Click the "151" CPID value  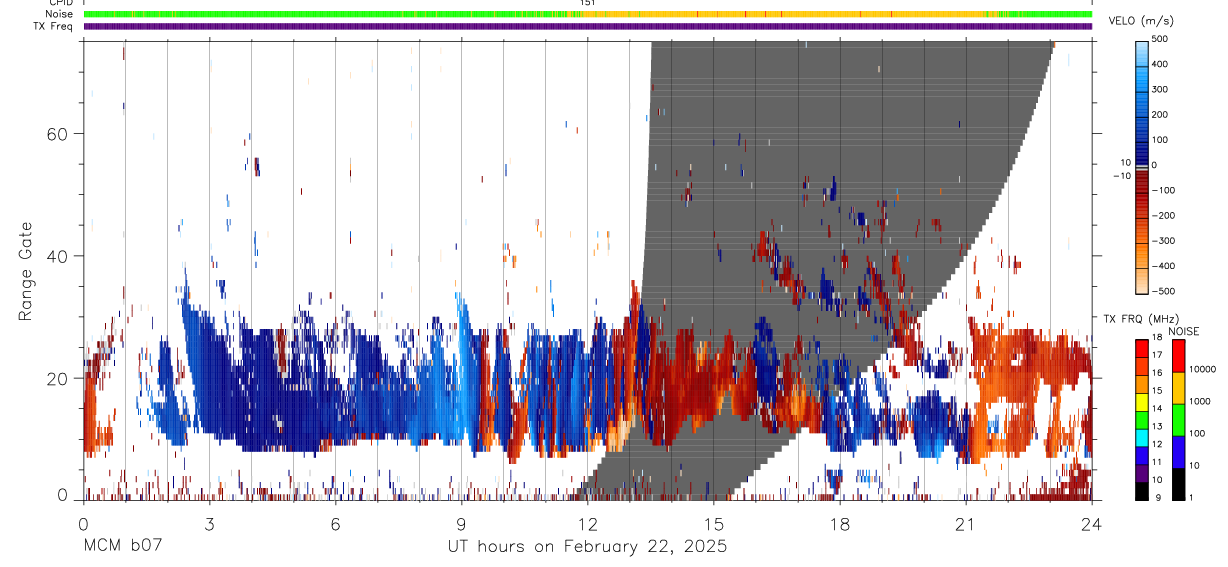click(x=588, y=3)
